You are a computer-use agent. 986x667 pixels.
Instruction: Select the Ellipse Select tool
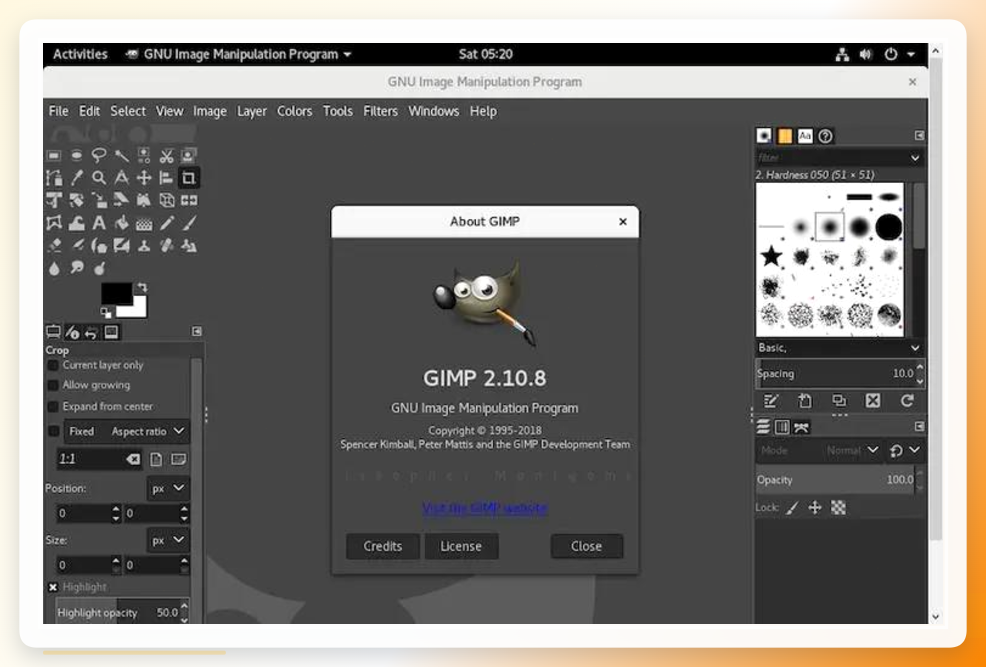pos(77,155)
